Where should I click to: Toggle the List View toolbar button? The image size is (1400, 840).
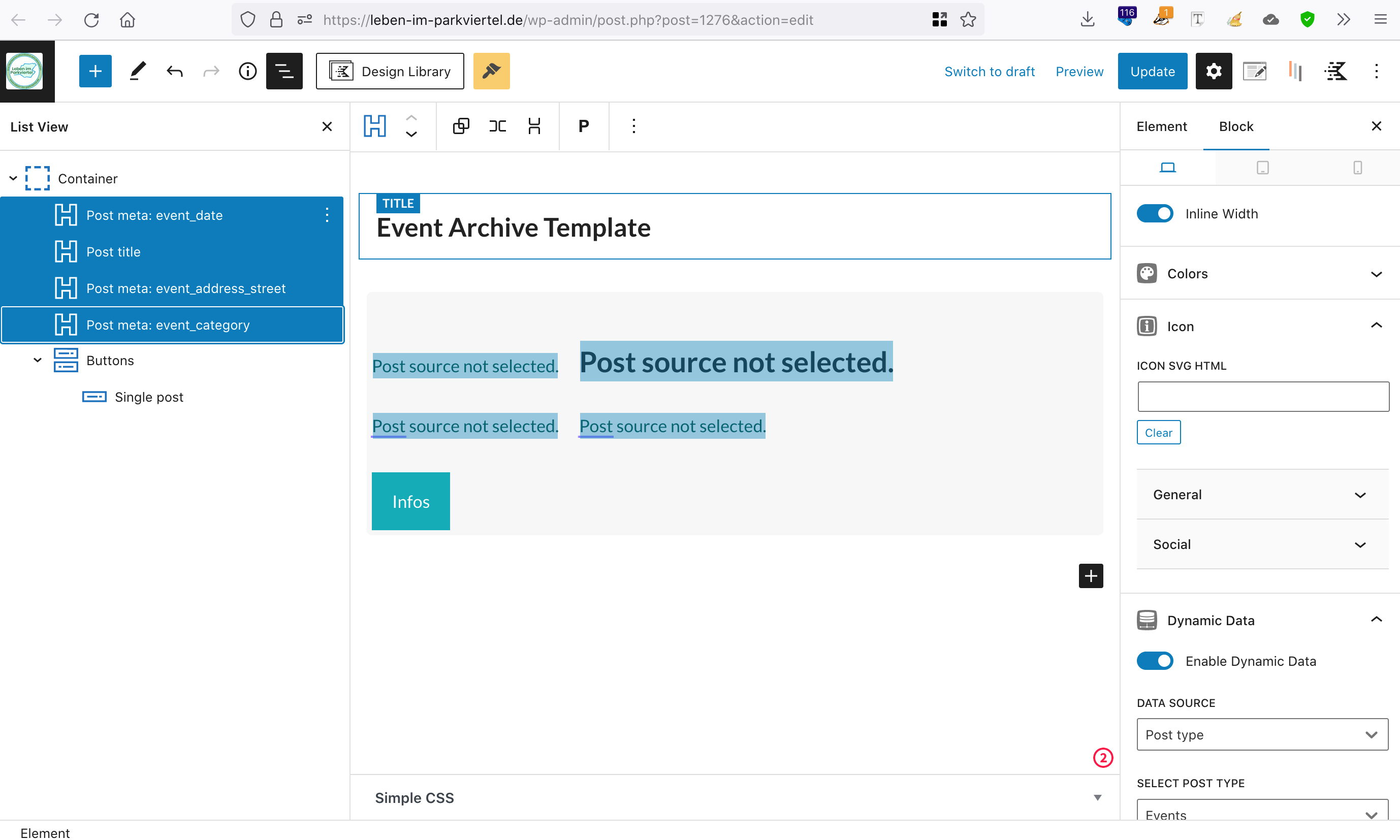[x=284, y=71]
